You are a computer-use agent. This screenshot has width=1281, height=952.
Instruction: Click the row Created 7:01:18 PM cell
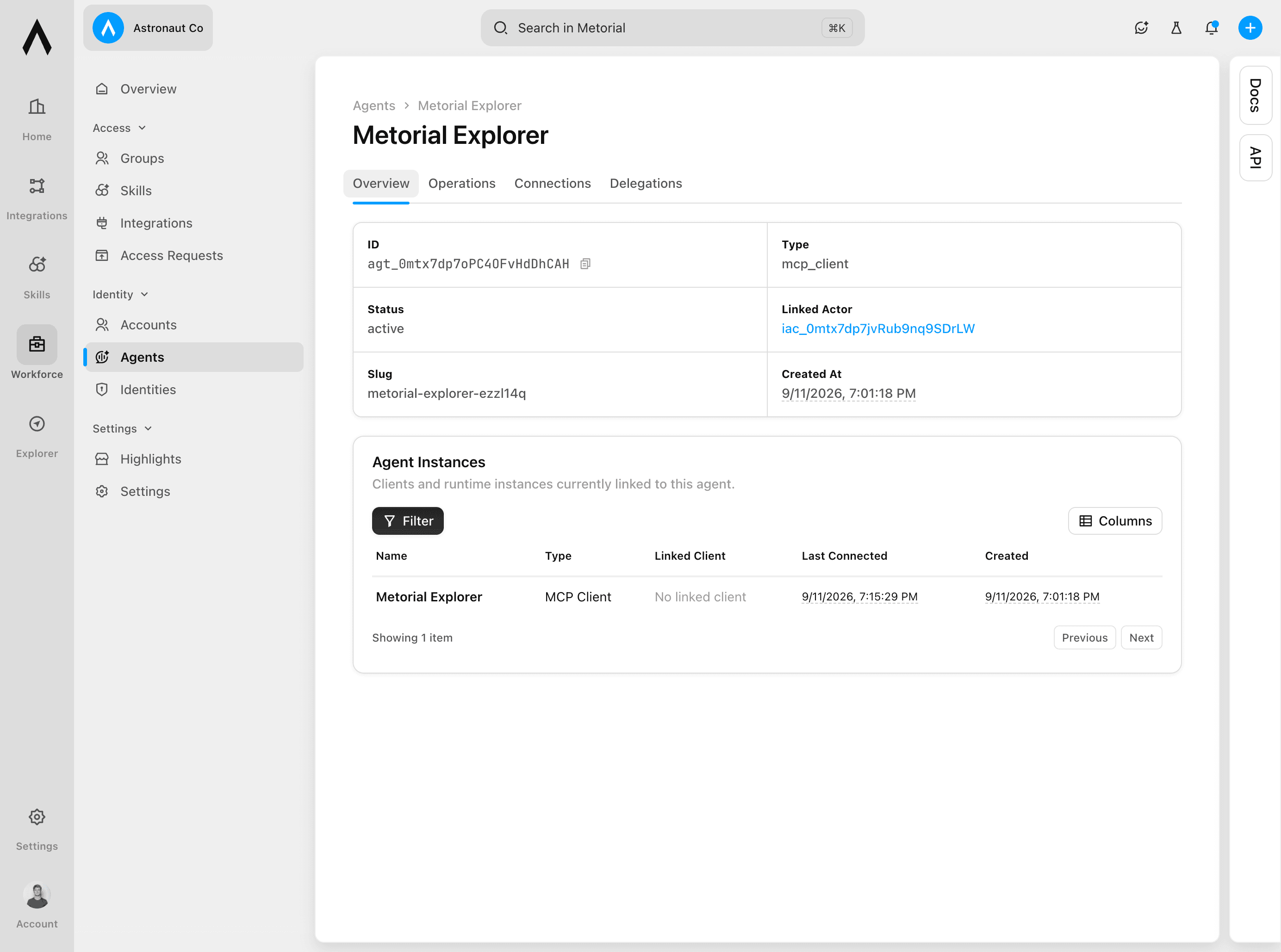1042,597
